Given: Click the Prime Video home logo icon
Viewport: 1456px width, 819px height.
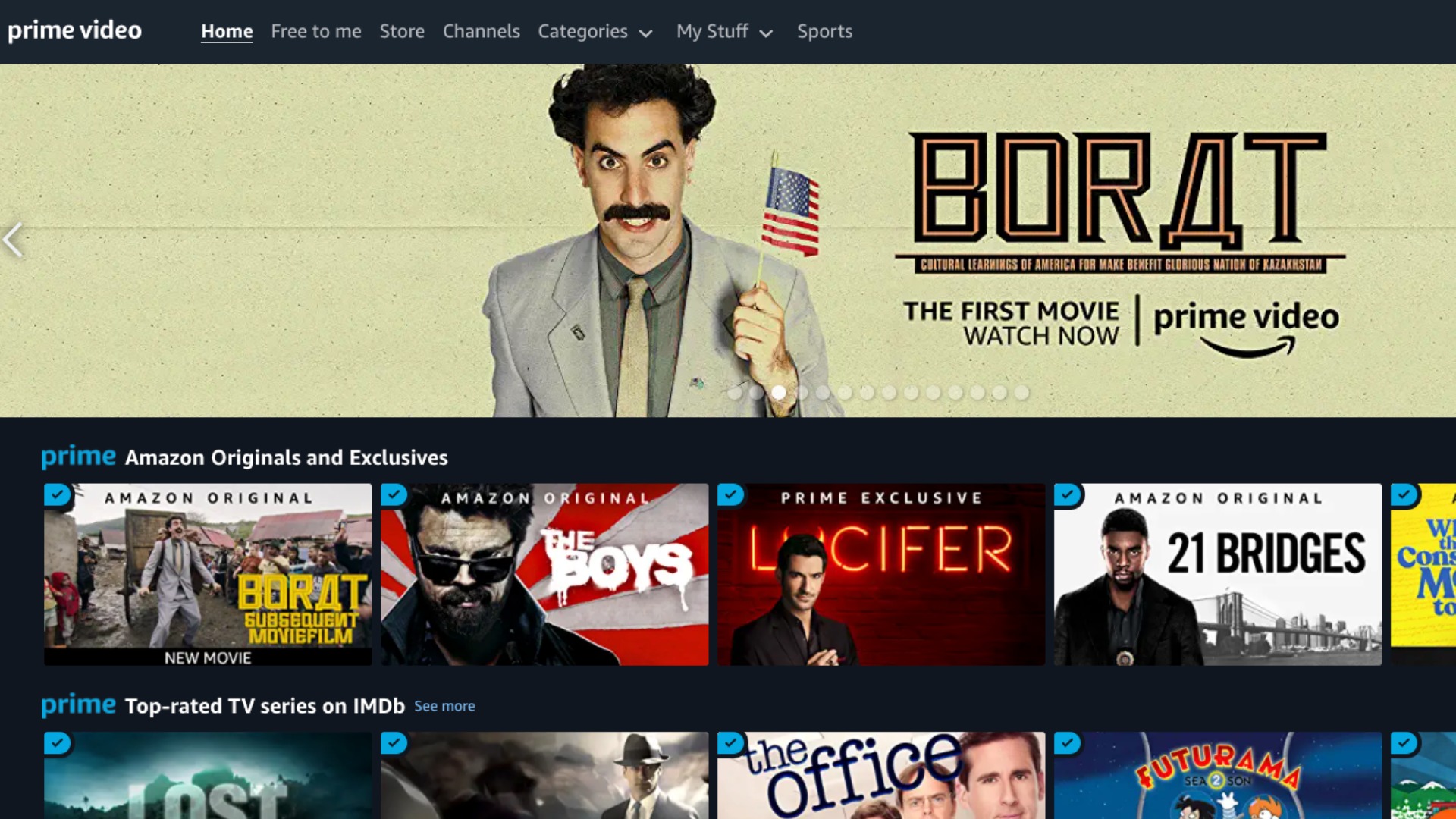Looking at the screenshot, I should (75, 30).
